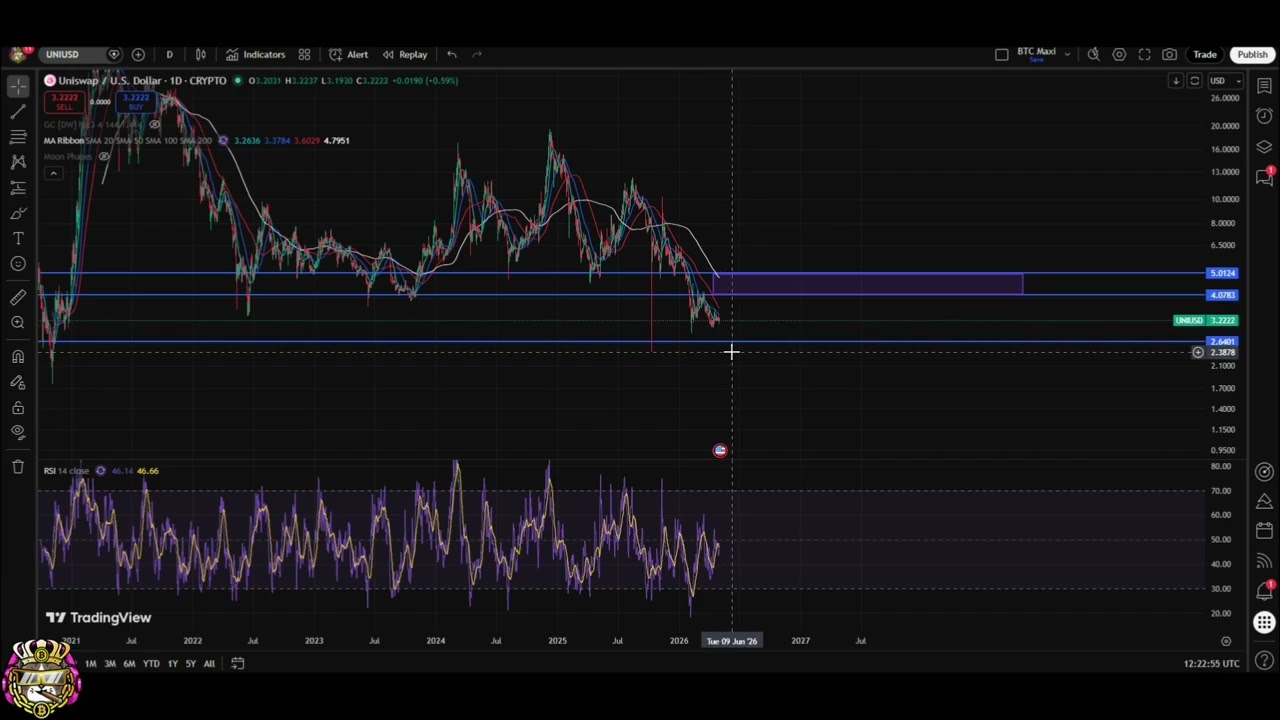Open the object tree layers panel
1280x720 pixels.
(x=1264, y=147)
